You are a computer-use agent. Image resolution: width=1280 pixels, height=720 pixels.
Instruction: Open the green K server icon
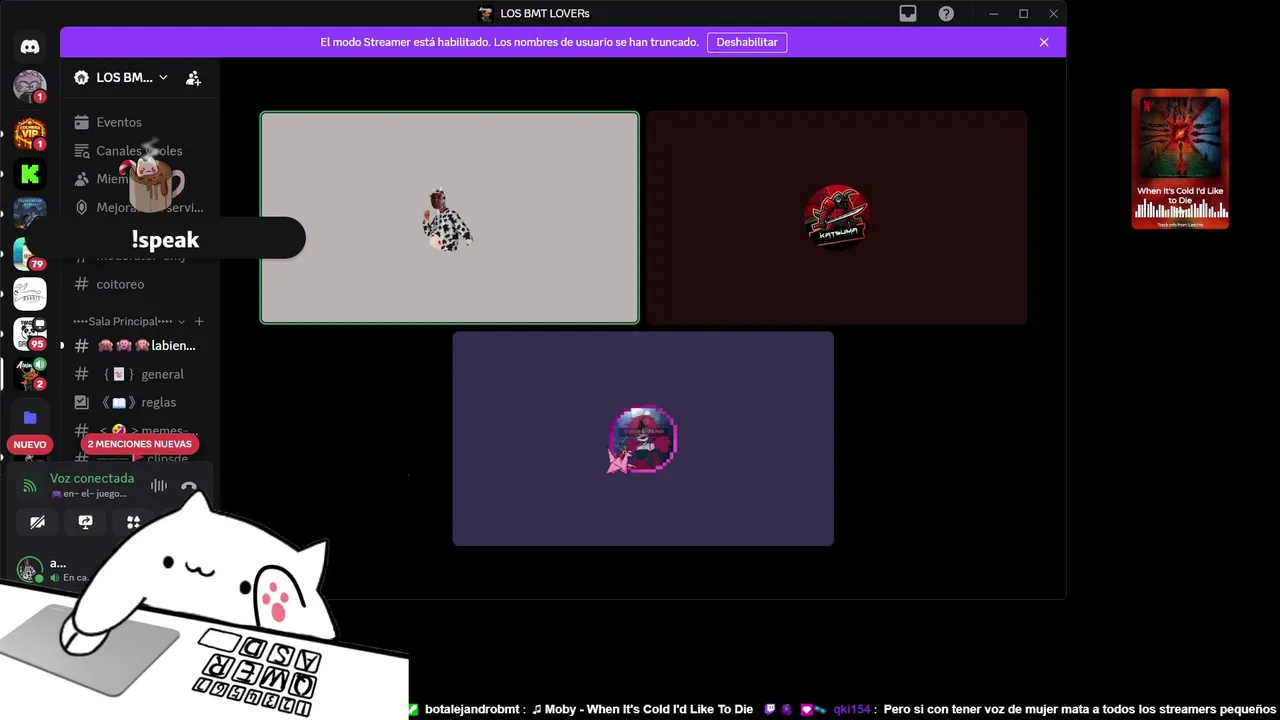pyautogui.click(x=30, y=174)
